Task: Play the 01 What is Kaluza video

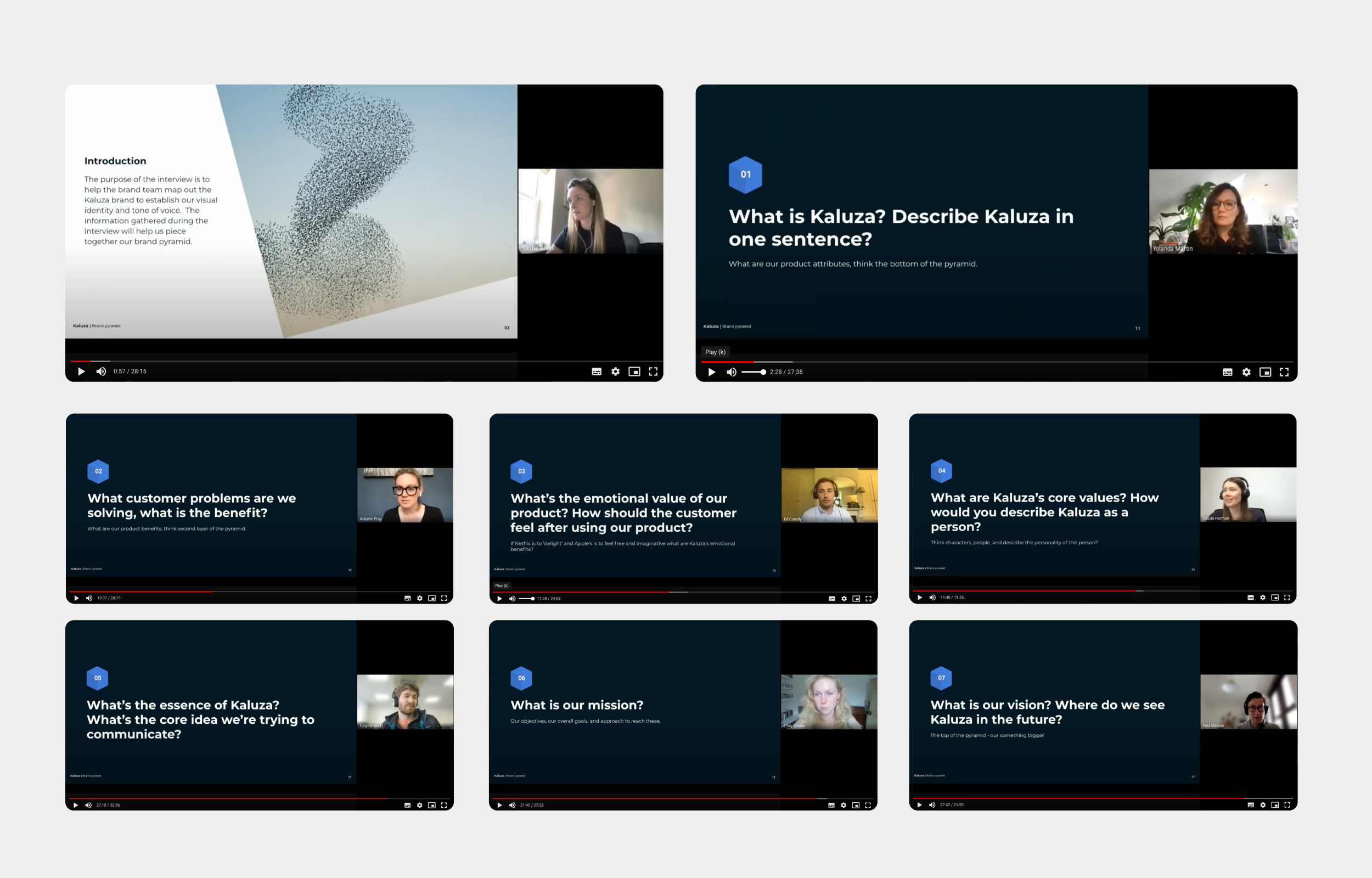Action: (711, 372)
